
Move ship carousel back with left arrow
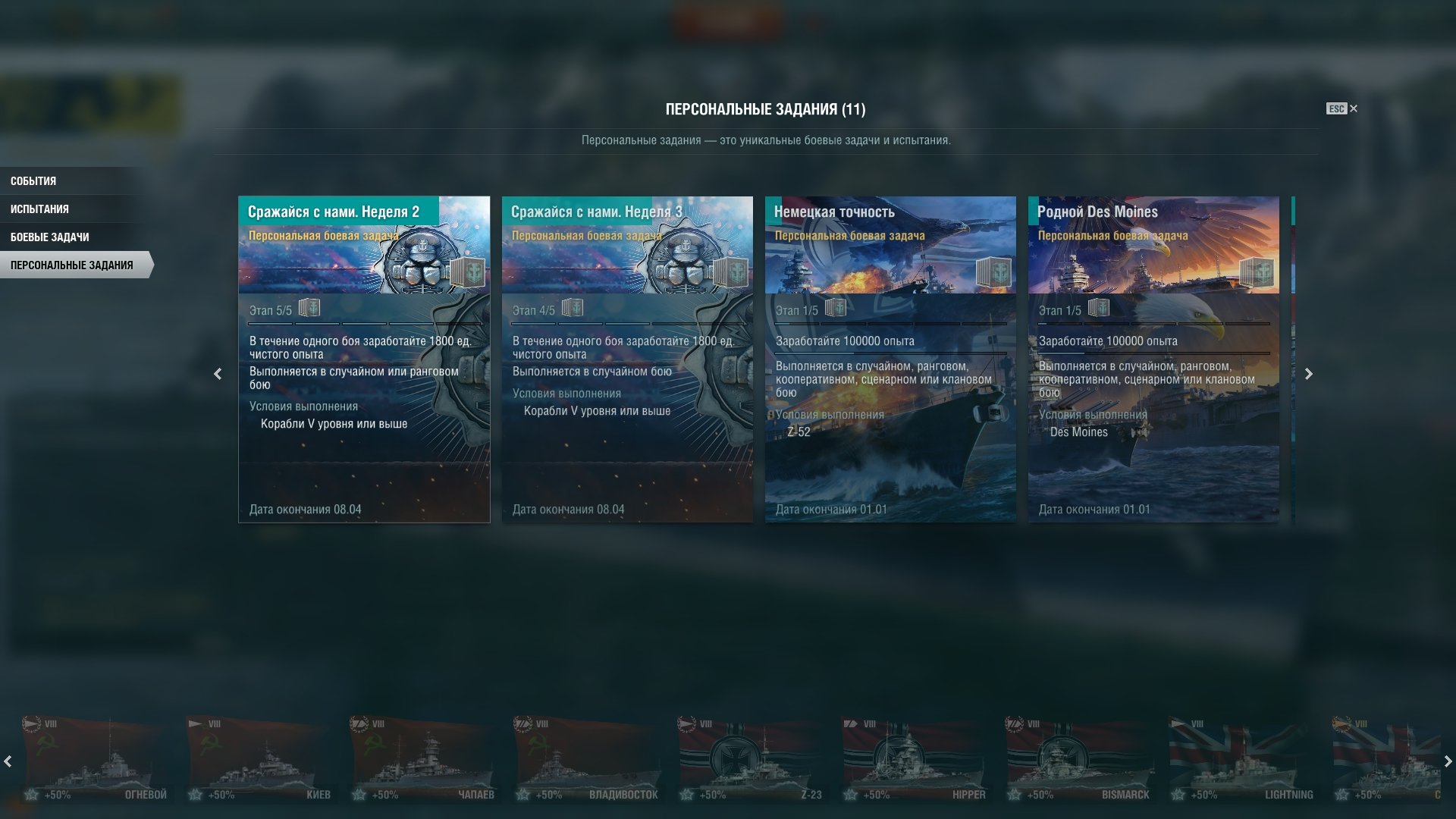8,761
